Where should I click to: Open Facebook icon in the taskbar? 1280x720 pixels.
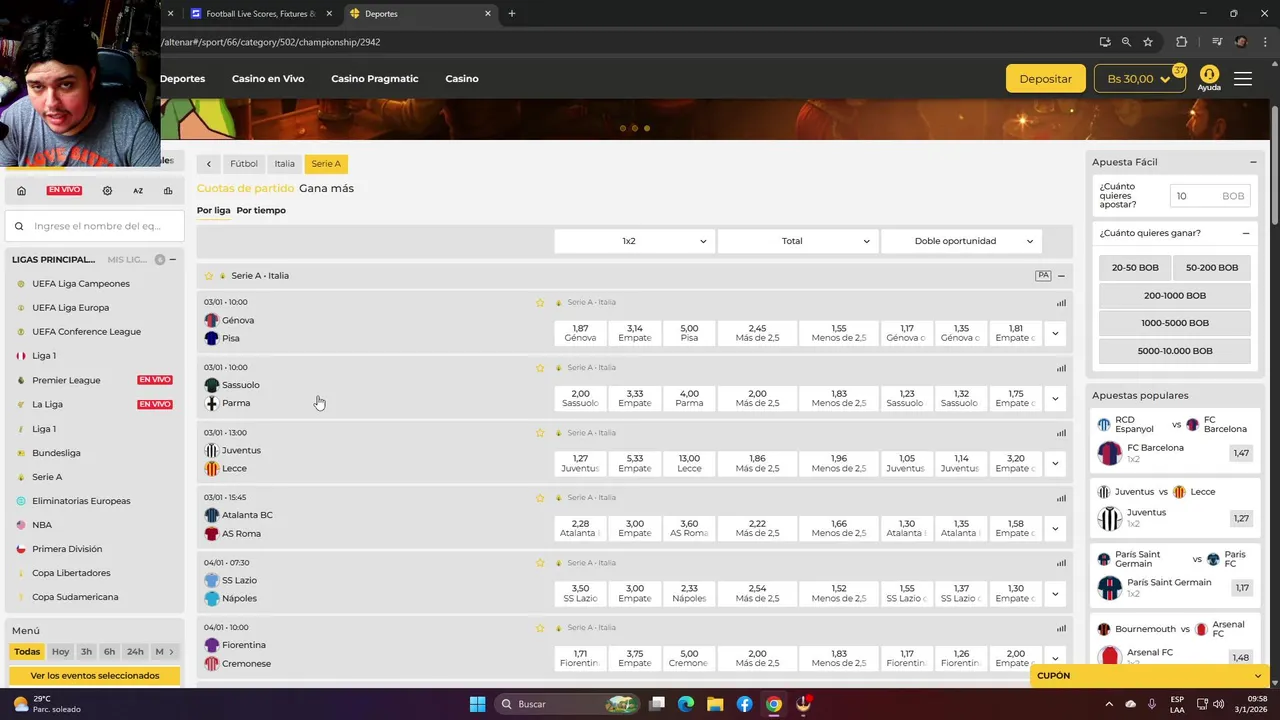744,704
